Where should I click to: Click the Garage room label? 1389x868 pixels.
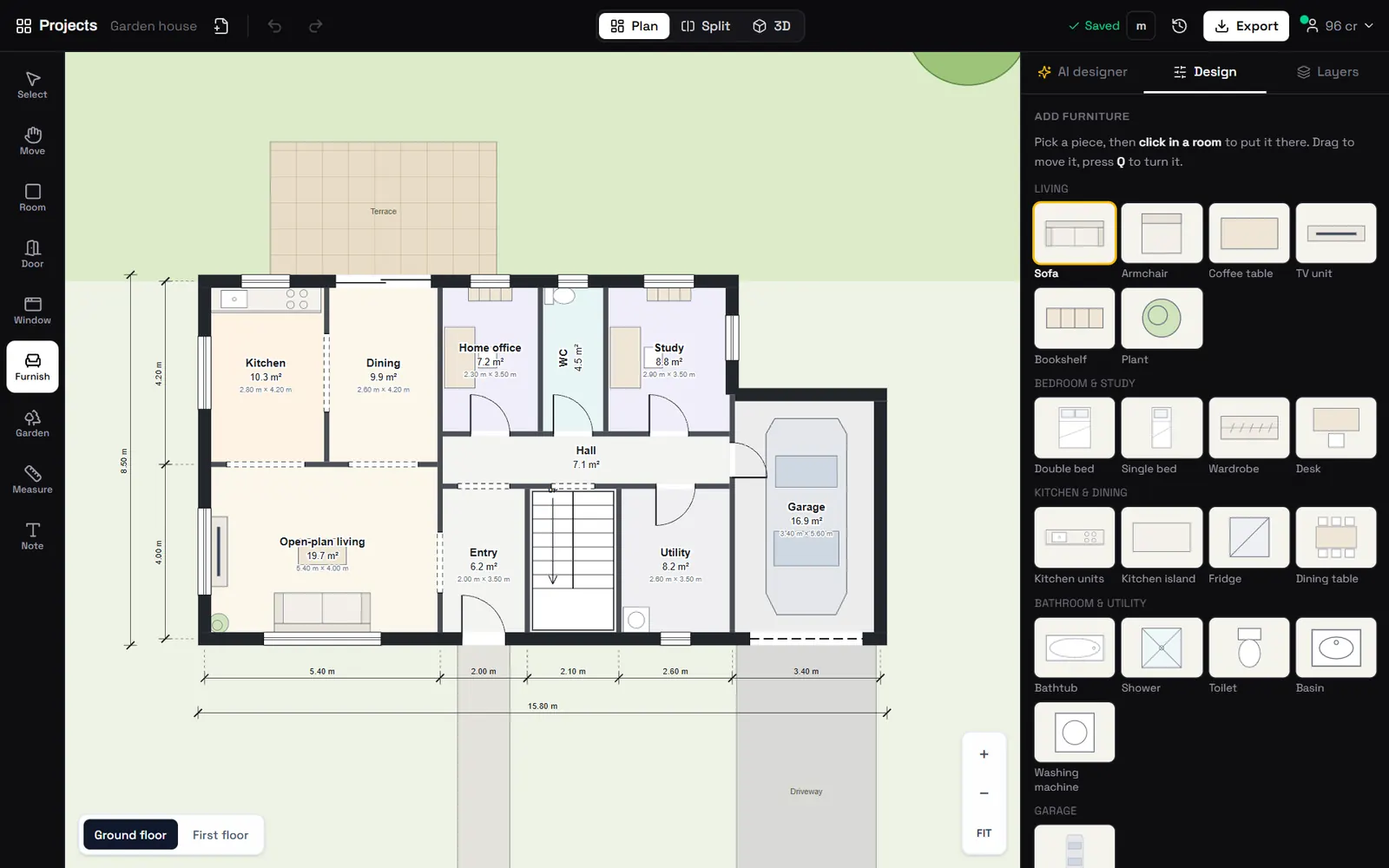tap(806, 507)
